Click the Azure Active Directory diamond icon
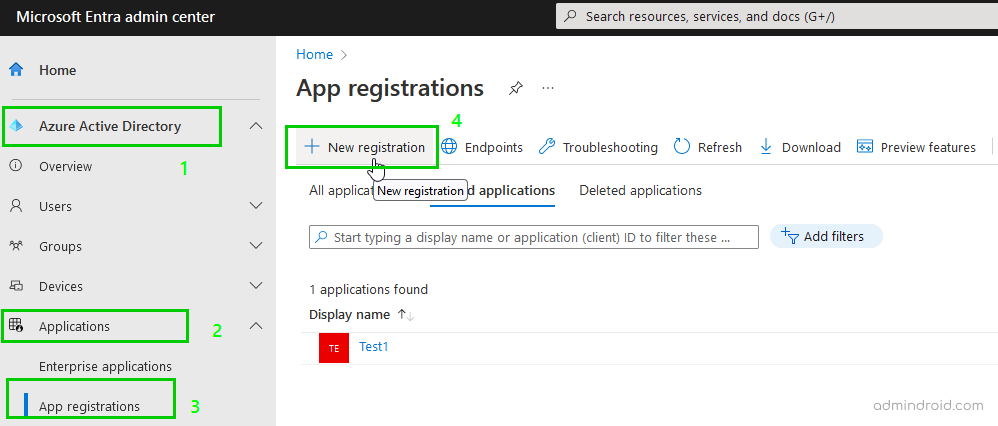 click(16, 126)
